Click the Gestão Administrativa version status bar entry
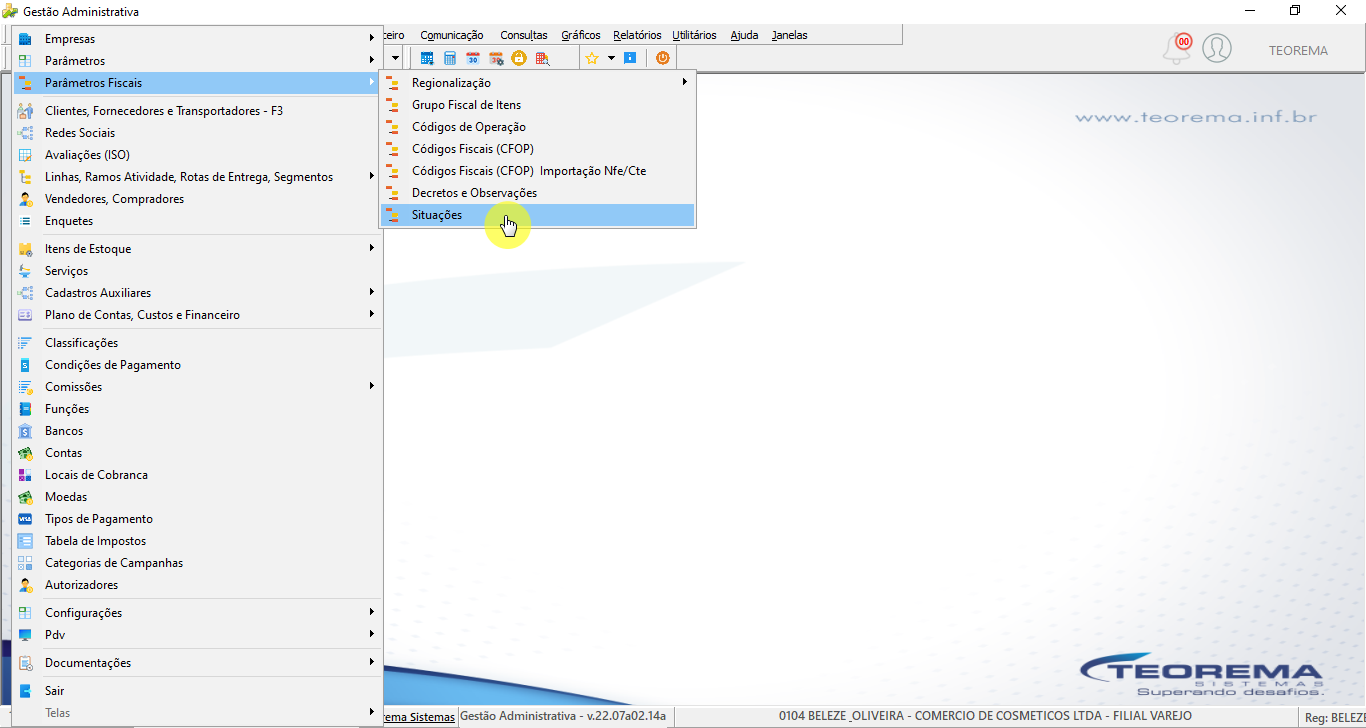This screenshot has height=728, width=1366. [563, 716]
